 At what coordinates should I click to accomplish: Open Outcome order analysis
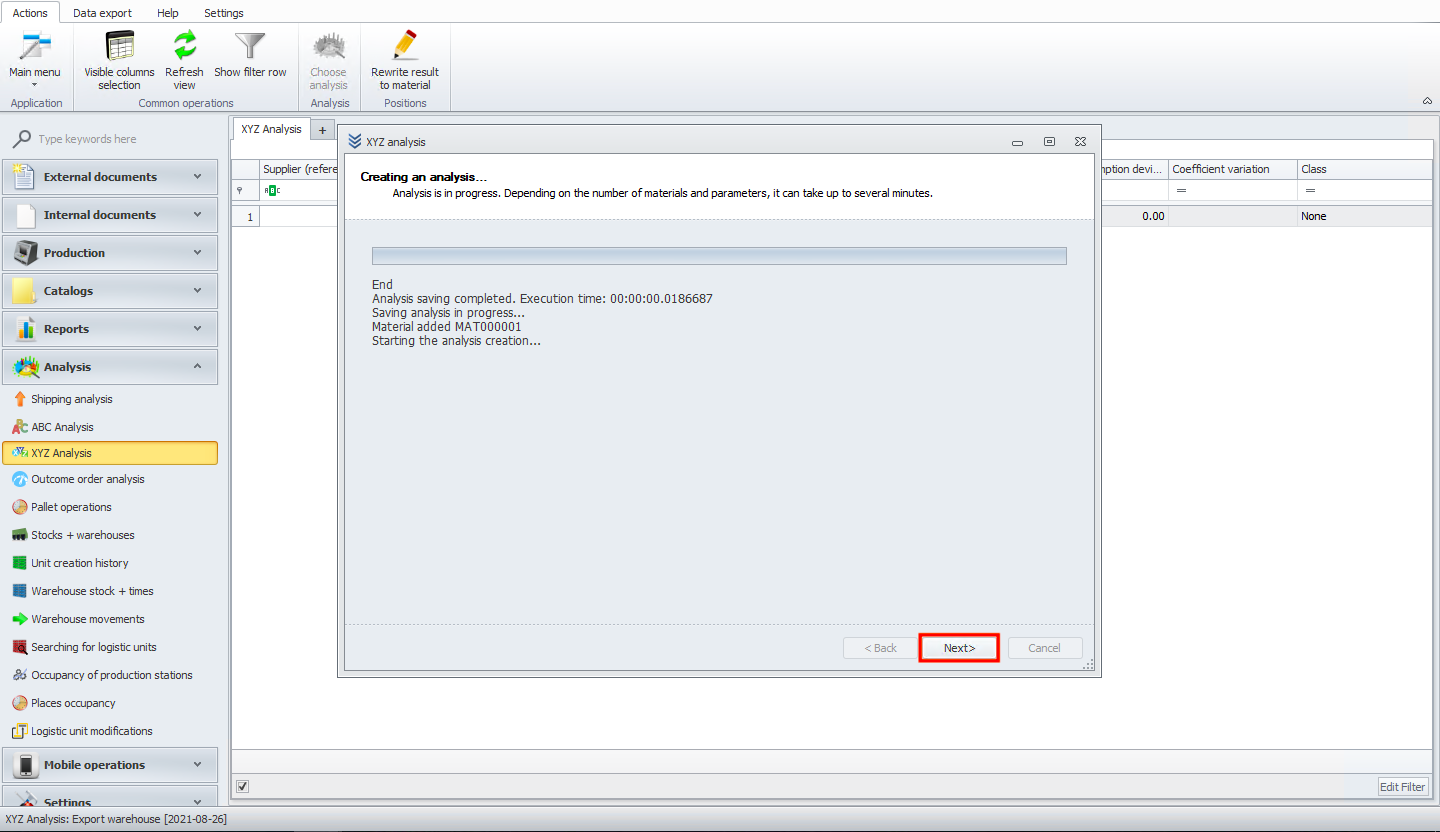coord(88,479)
